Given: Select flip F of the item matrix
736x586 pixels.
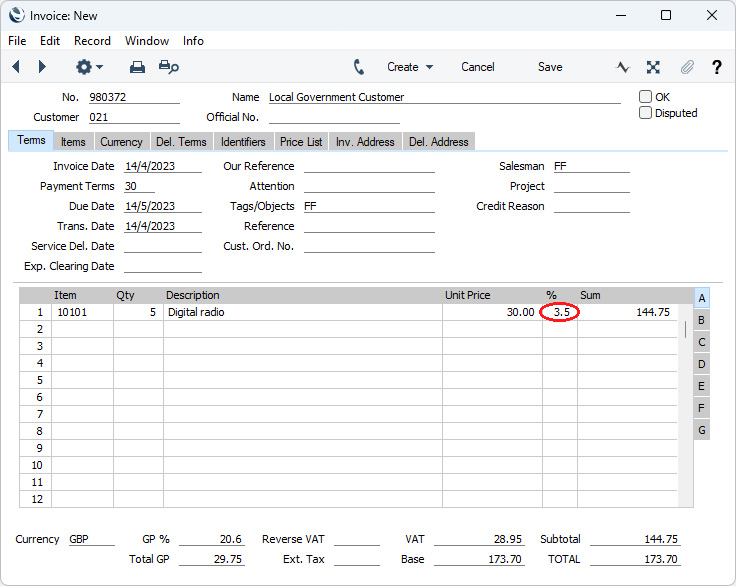Looking at the screenshot, I should [x=701, y=408].
